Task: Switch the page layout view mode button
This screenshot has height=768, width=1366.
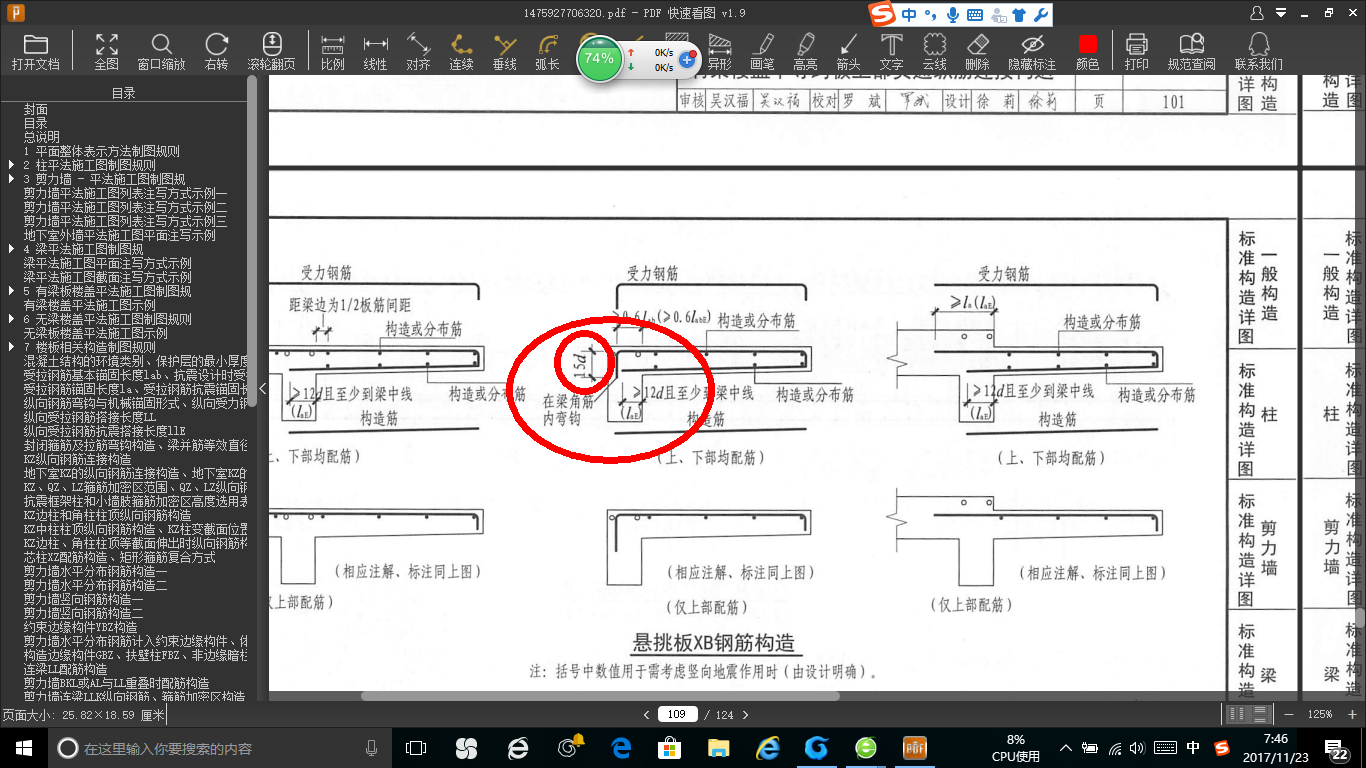Action: [1247, 714]
